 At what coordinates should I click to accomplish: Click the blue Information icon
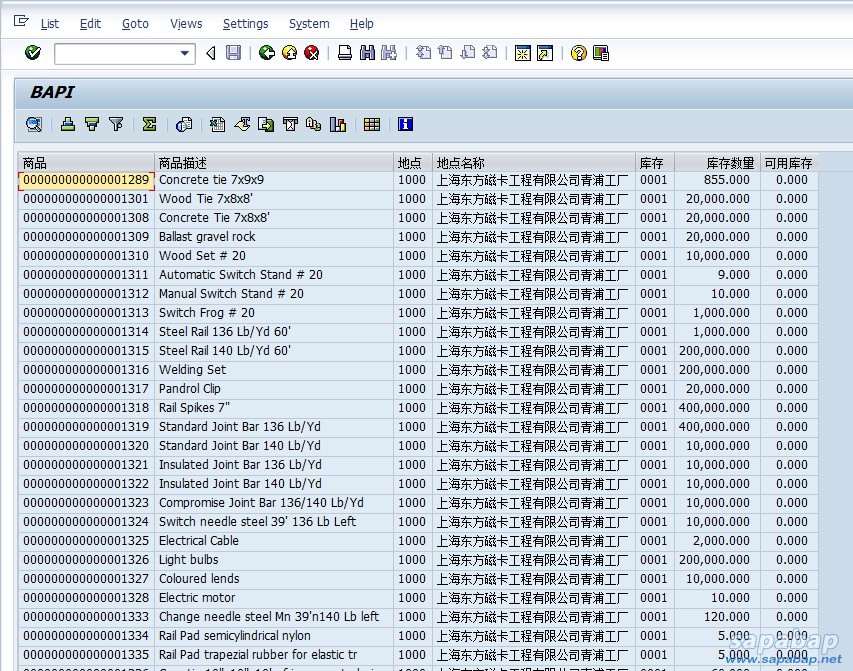405,124
